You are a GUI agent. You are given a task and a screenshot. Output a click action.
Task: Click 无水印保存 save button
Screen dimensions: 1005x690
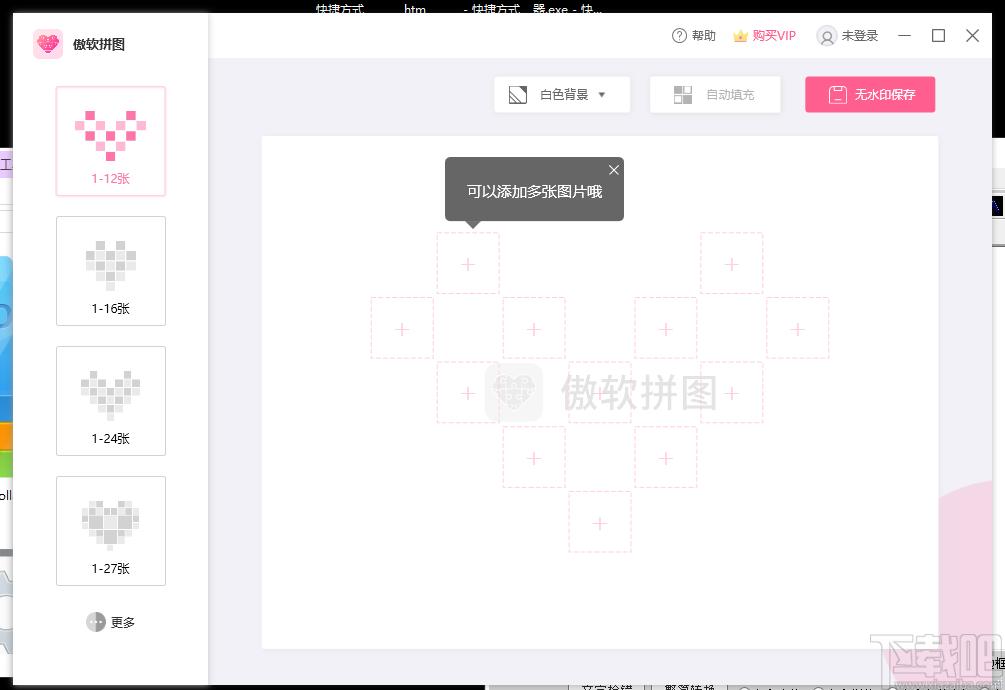(870, 95)
